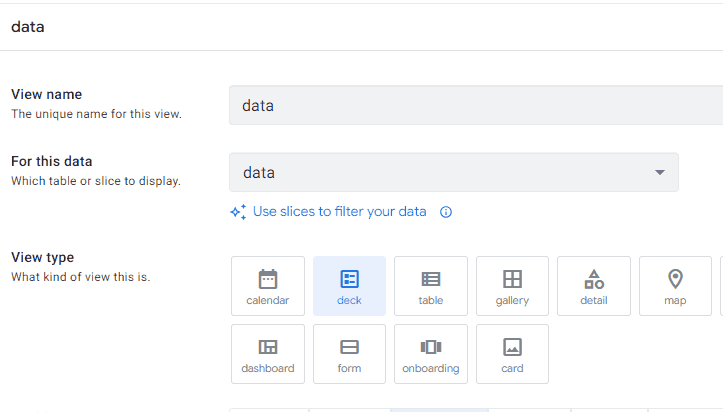
Task: Switch view type to table
Action: pyautogui.click(x=430, y=286)
